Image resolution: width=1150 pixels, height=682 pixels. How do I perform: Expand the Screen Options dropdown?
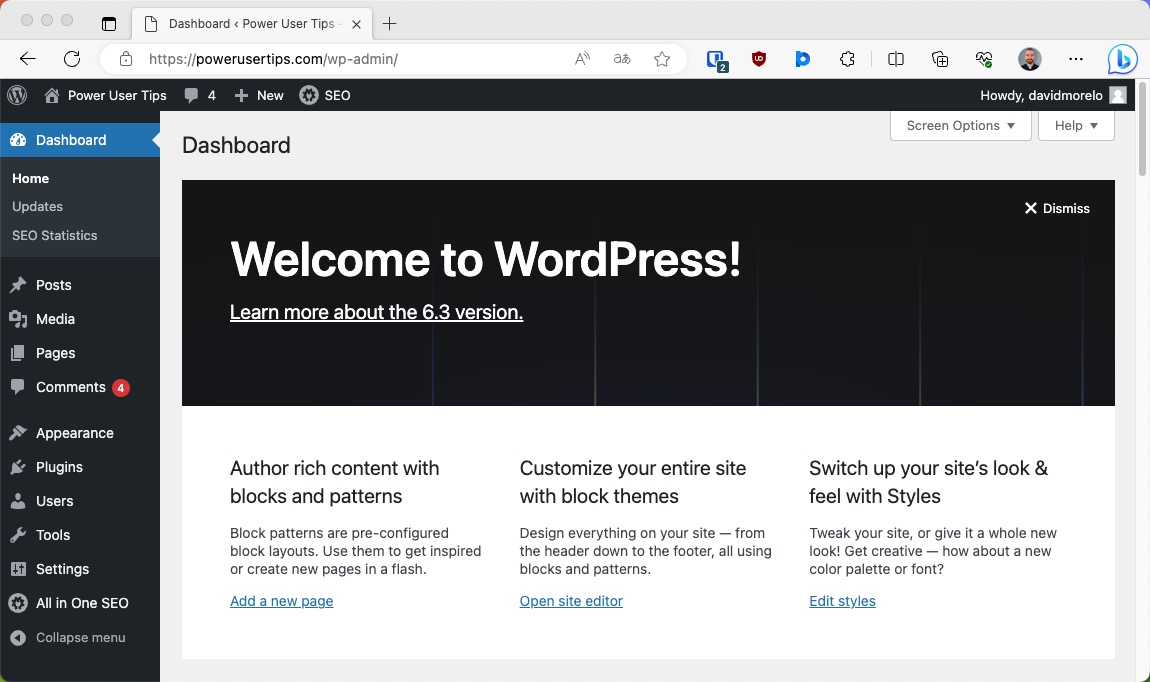tap(959, 125)
